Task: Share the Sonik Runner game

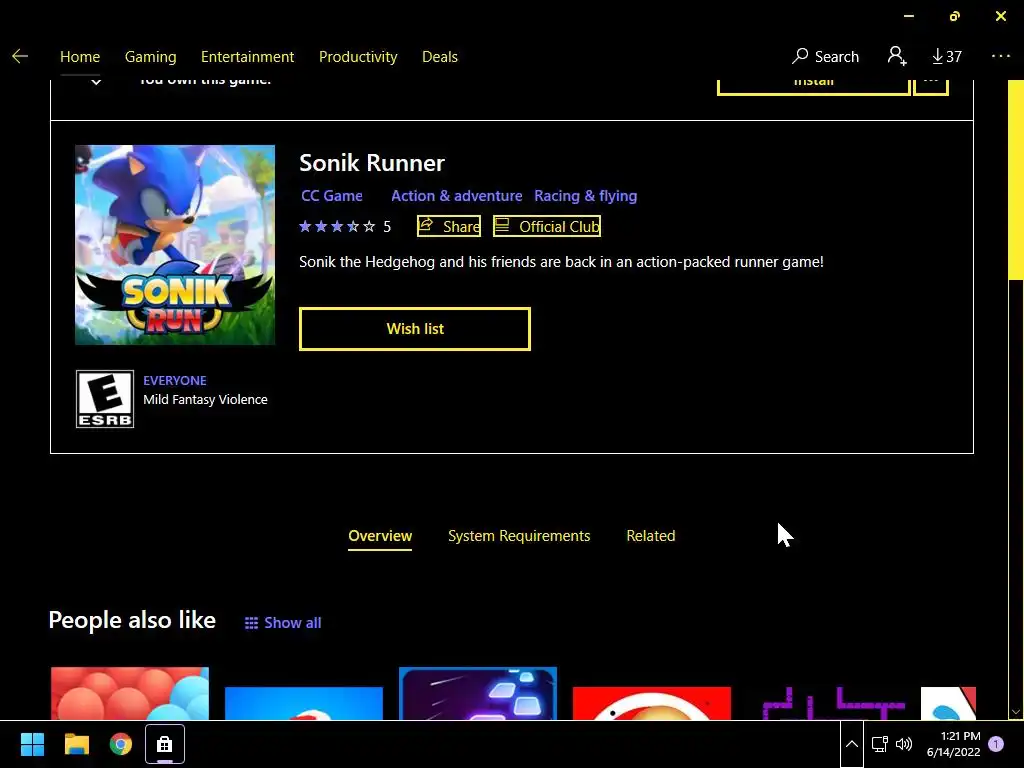Action: point(449,226)
